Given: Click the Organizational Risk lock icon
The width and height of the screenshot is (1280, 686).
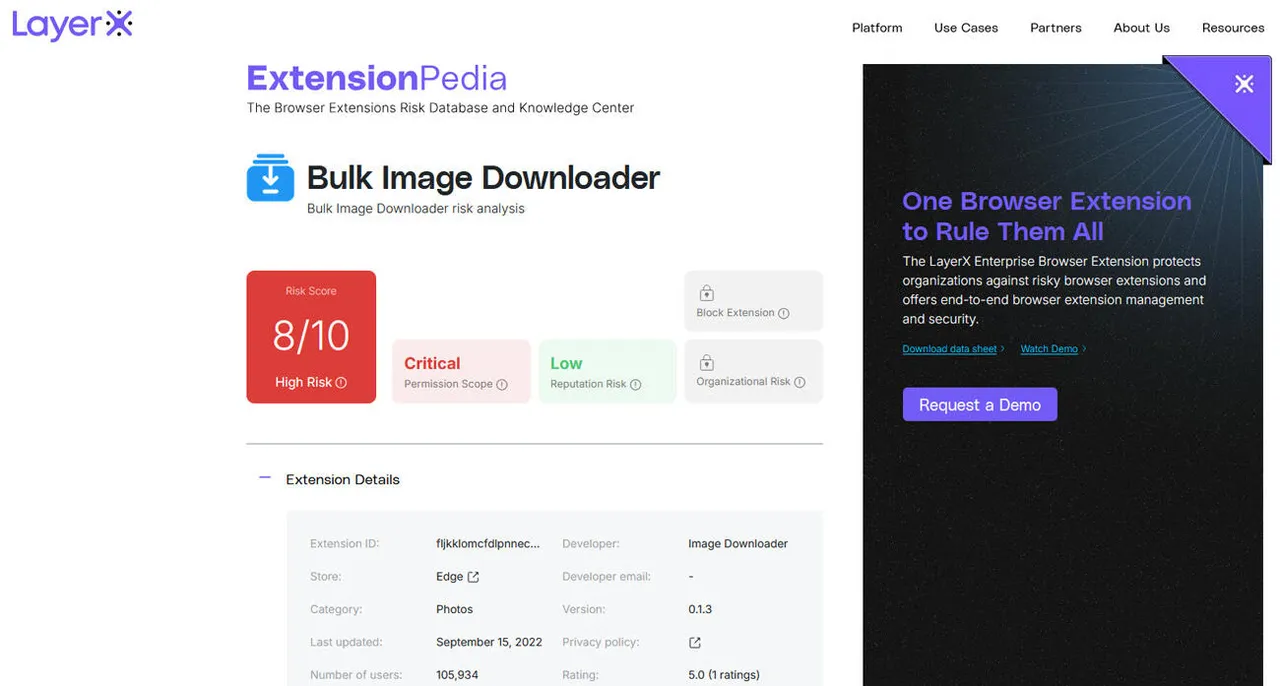Looking at the screenshot, I should (x=707, y=362).
